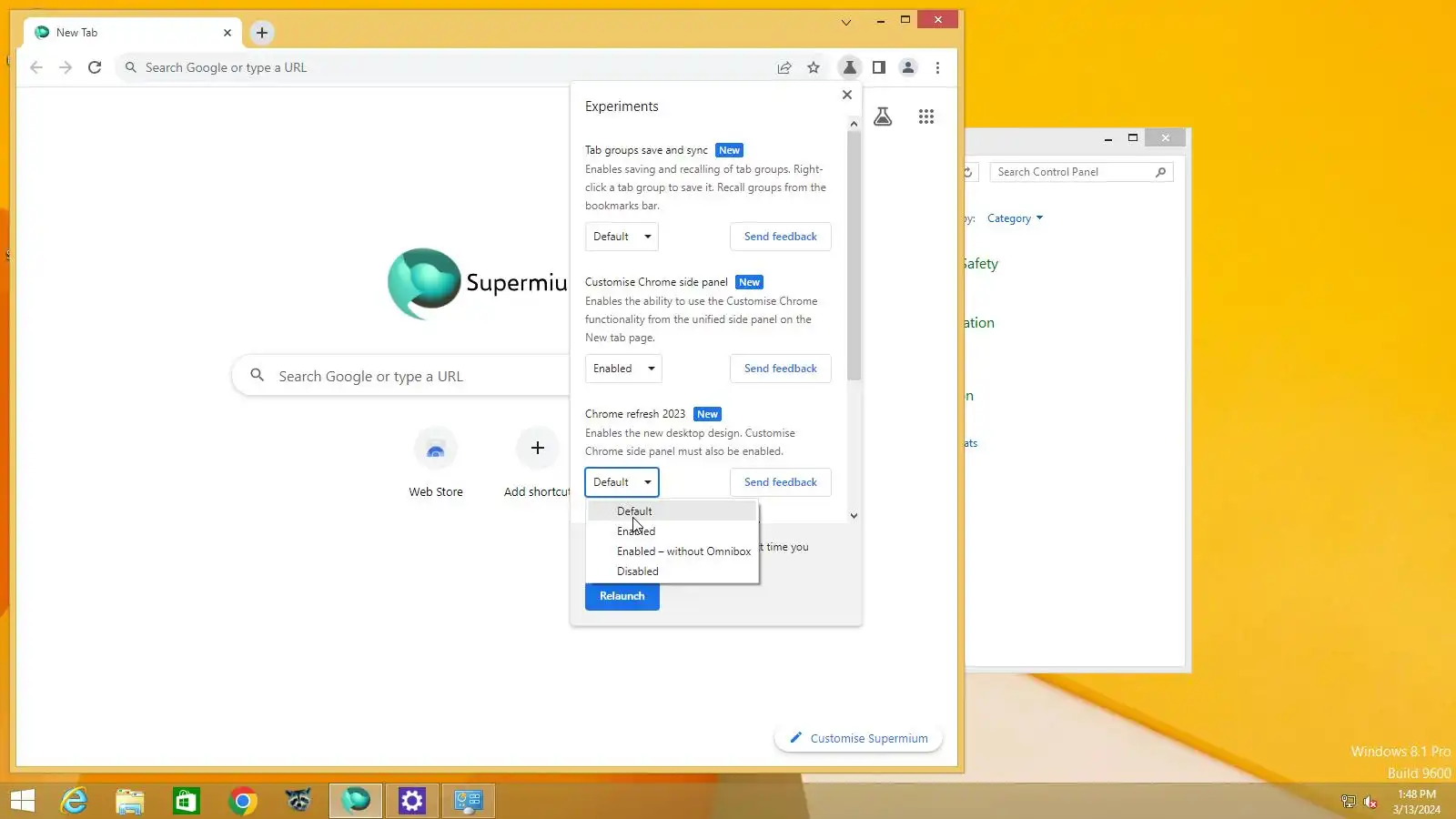
Task: Click Customise Supermium button
Action: [858, 738]
